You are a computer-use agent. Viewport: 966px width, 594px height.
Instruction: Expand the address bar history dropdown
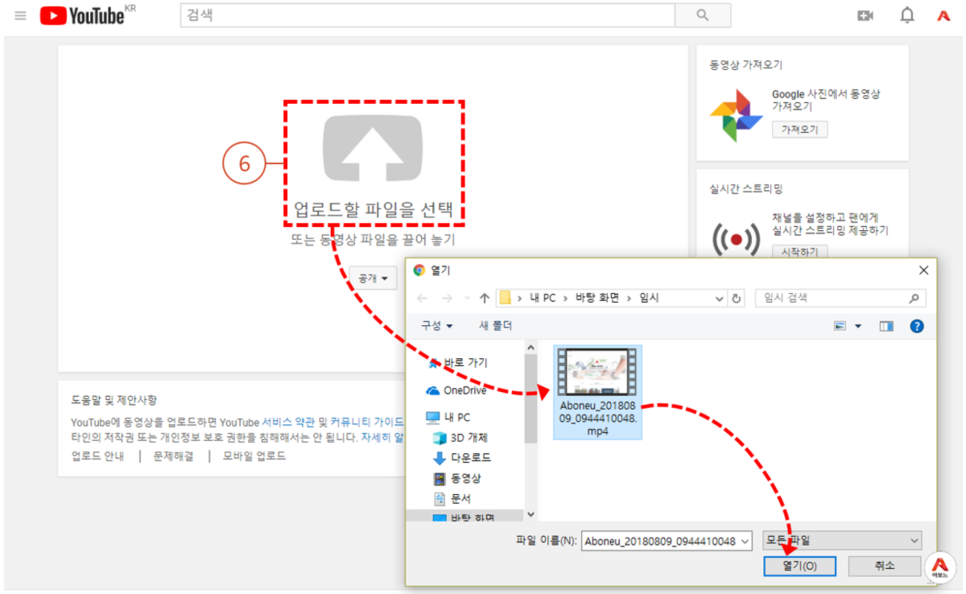(x=719, y=299)
